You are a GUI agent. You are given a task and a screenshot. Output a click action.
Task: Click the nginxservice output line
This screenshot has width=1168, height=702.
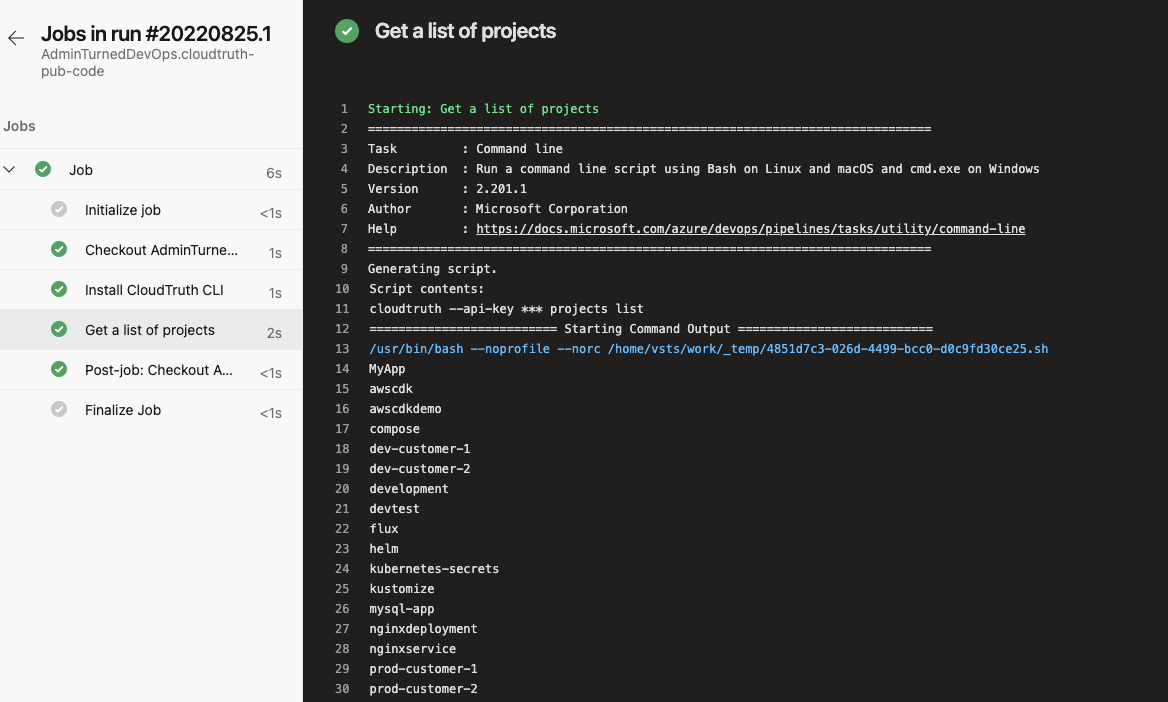coord(412,649)
